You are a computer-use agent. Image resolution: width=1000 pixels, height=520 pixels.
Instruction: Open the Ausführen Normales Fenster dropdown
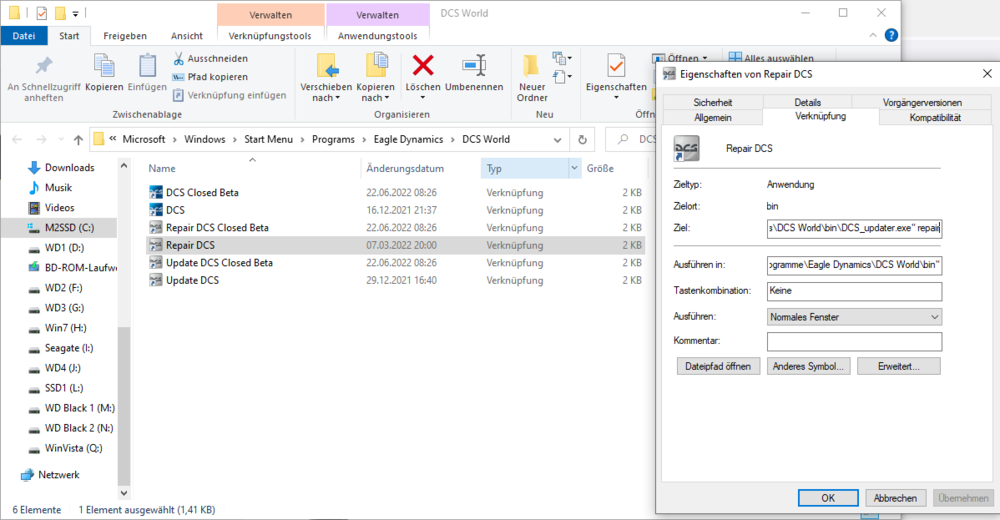click(934, 317)
